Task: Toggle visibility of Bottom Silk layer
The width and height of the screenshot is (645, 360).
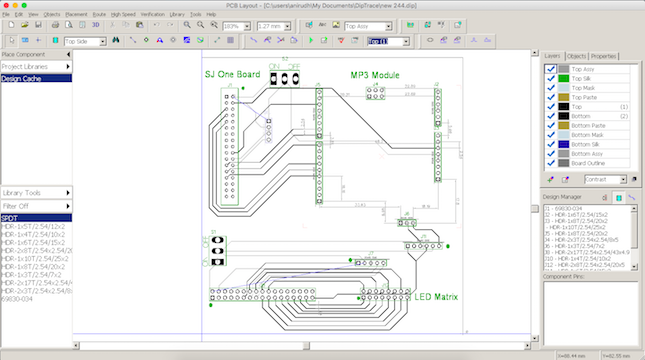Action: click(551, 144)
